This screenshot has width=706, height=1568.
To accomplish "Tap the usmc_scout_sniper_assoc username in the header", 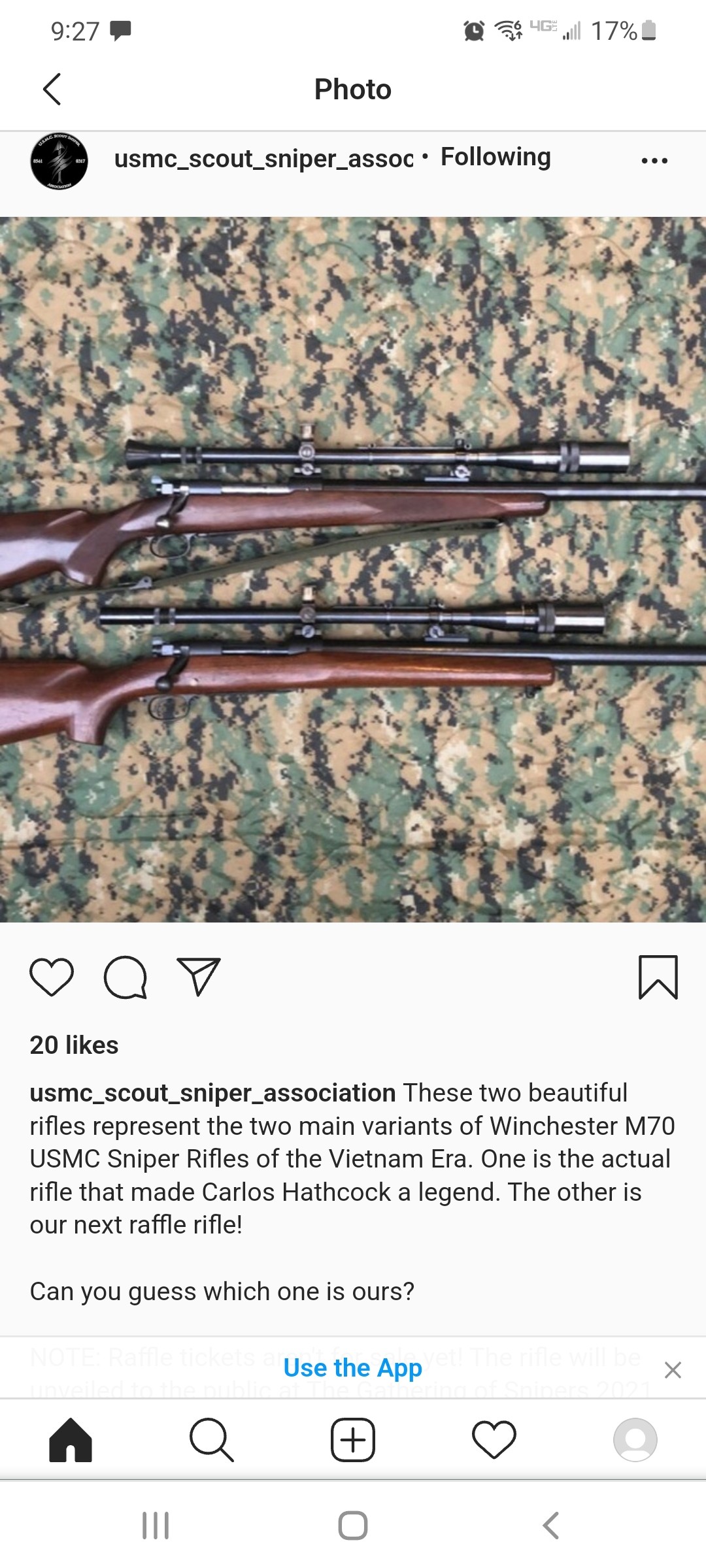I will [x=264, y=159].
